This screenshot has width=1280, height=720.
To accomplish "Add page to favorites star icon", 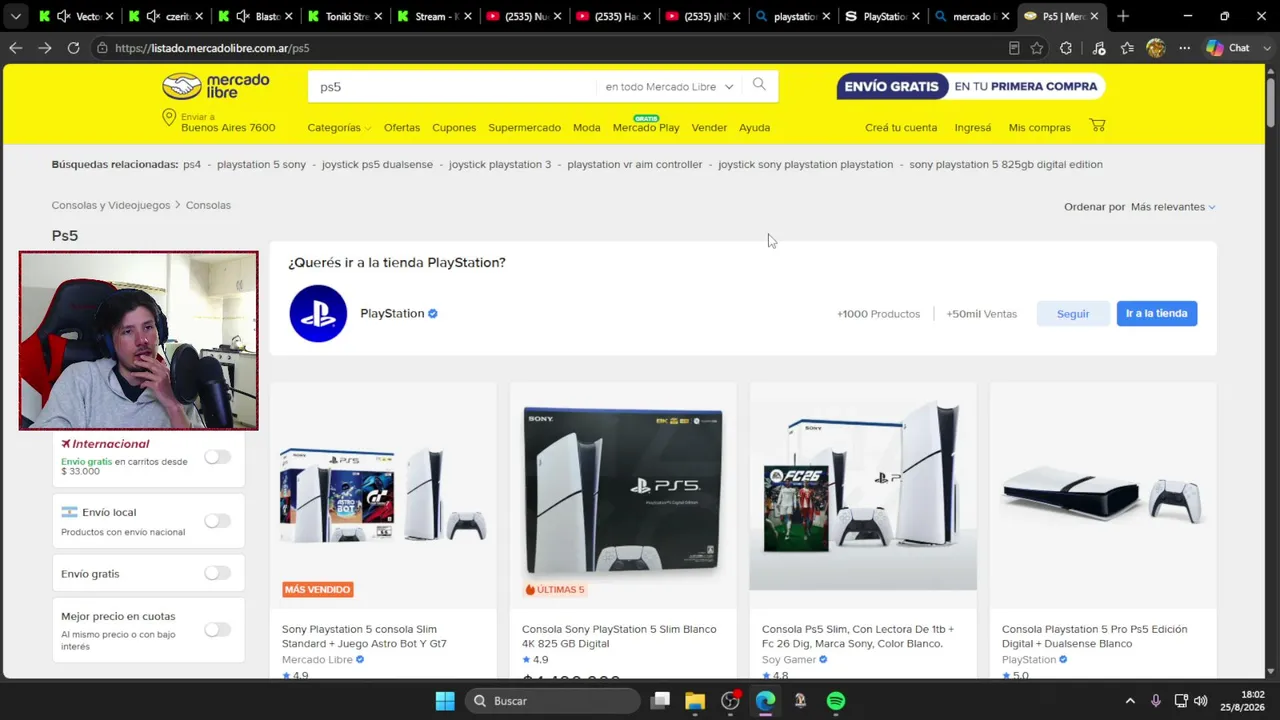I will [1037, 48].
